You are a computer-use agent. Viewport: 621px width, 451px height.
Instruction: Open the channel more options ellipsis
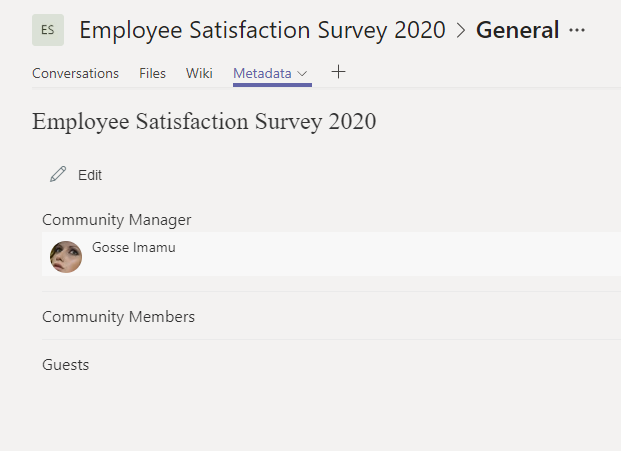577,30
